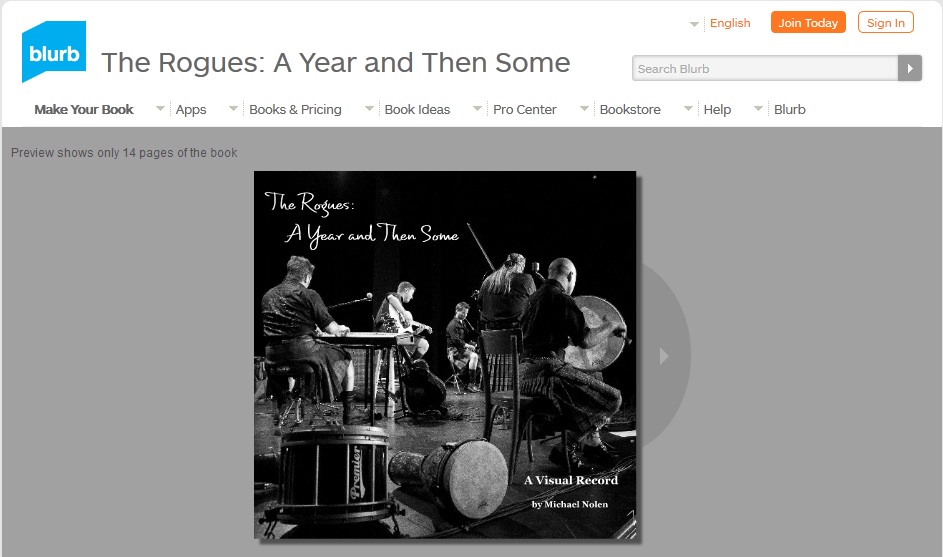Select the English language link
The width and height of the screenshot is (943, 557).
[x=730, y=23]
